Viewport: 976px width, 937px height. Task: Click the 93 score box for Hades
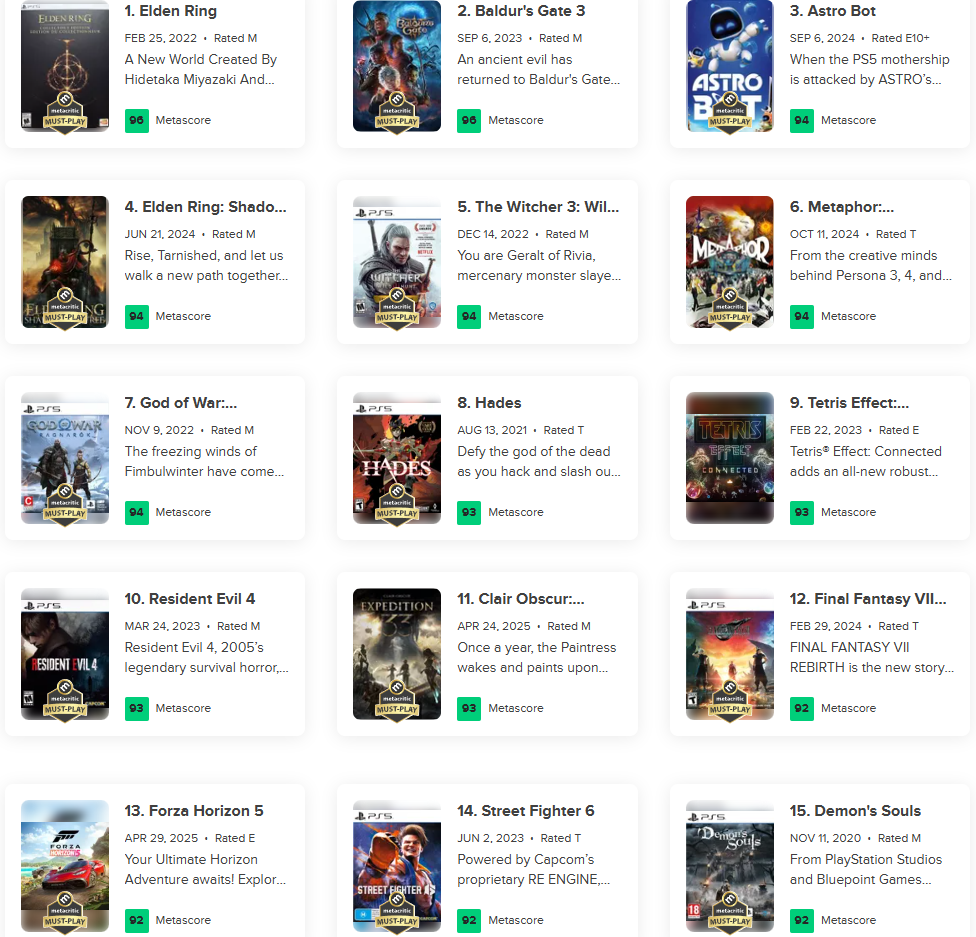click(x=469, y=512)
